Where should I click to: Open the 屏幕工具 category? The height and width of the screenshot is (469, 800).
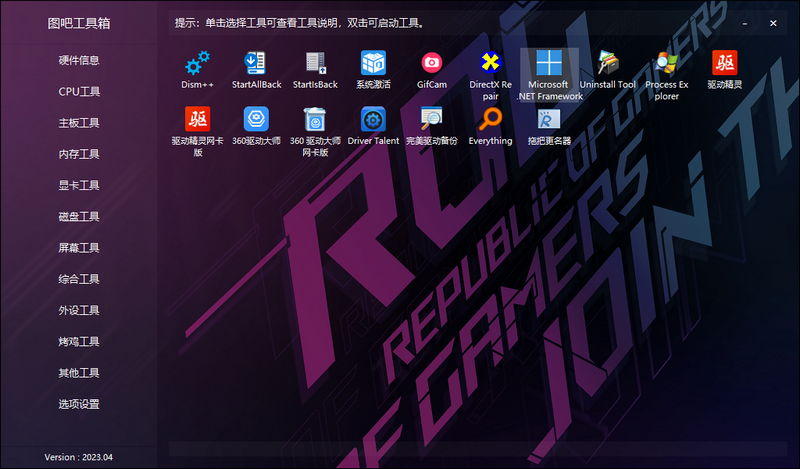(79, 248)
